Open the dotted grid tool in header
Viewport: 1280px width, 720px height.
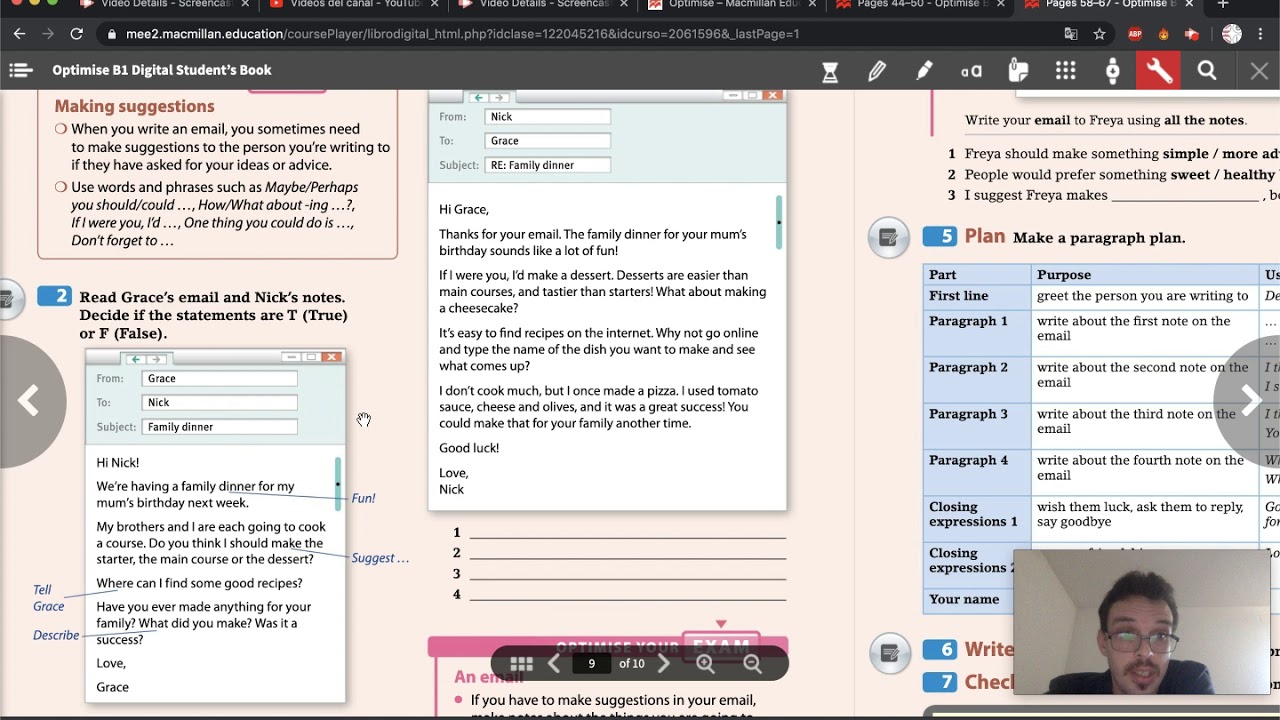coord(1065,71)
